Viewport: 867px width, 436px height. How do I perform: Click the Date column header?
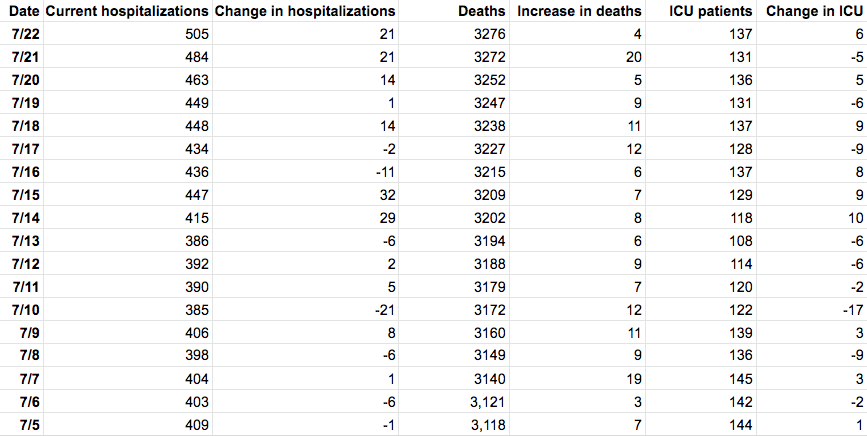pos(20,12)
